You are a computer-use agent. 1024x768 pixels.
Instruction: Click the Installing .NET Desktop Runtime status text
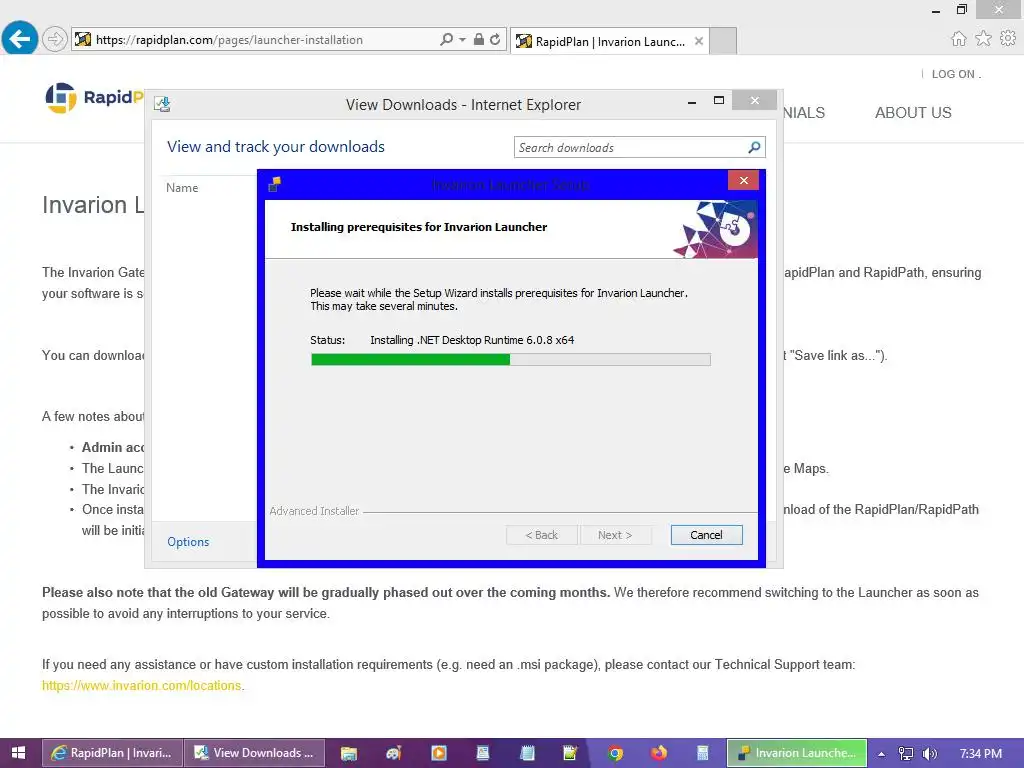click(x=472, y=340)
